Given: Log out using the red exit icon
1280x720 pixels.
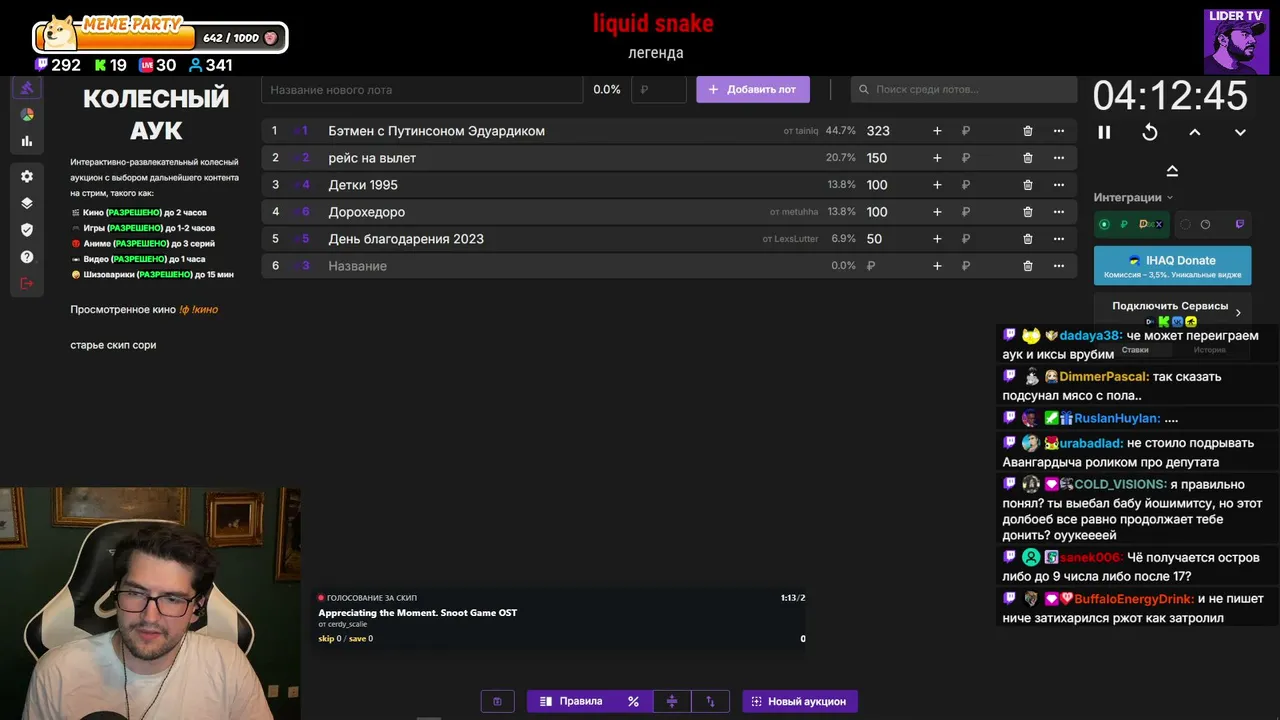Looking at the screenshot, I should click(x=27, y=284).
